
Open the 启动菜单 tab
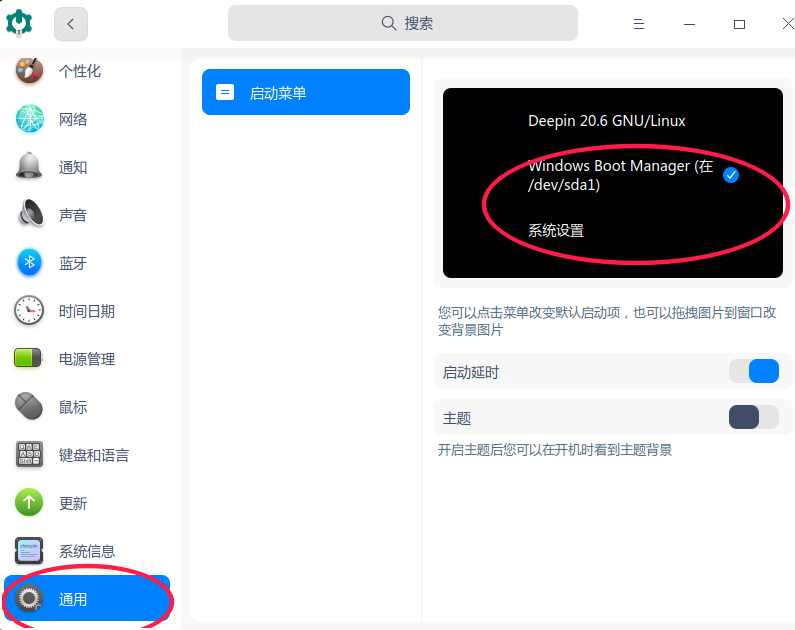coord(306,92)
